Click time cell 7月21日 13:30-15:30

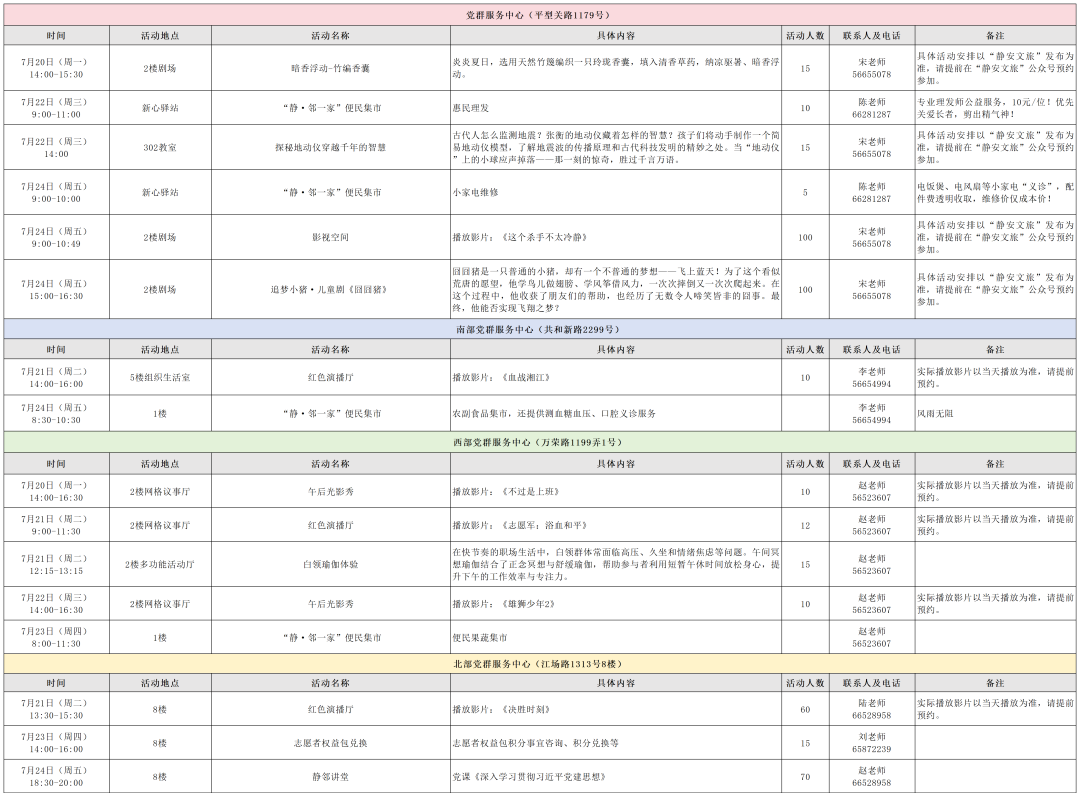click(56, 709)
